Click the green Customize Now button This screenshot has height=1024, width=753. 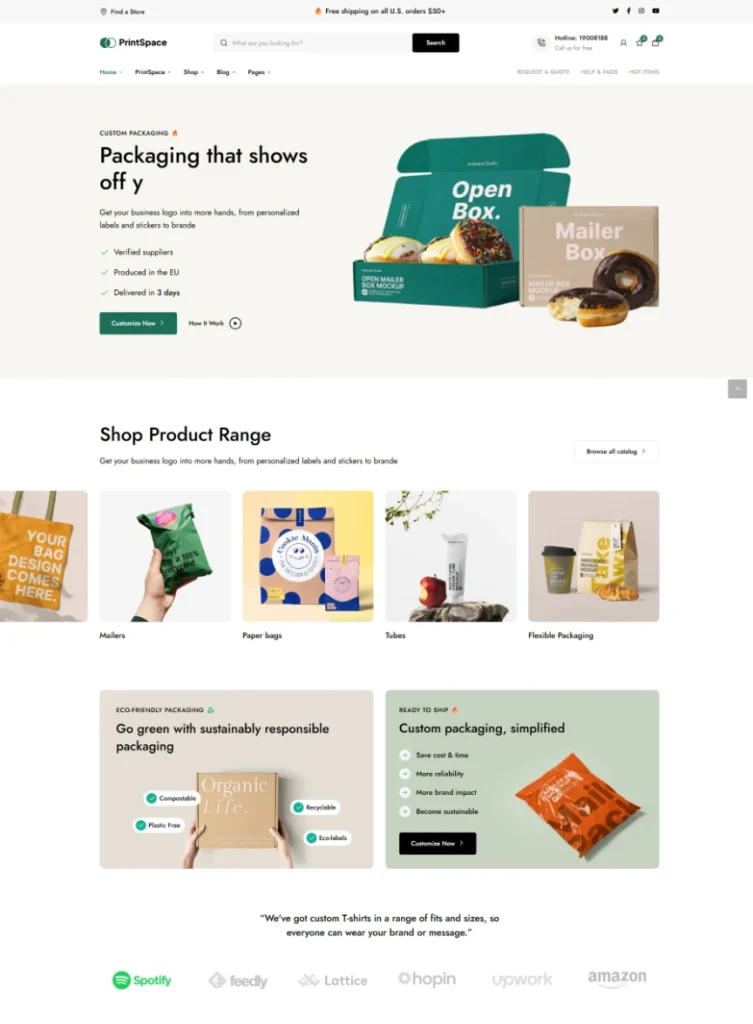click(138, 323)
